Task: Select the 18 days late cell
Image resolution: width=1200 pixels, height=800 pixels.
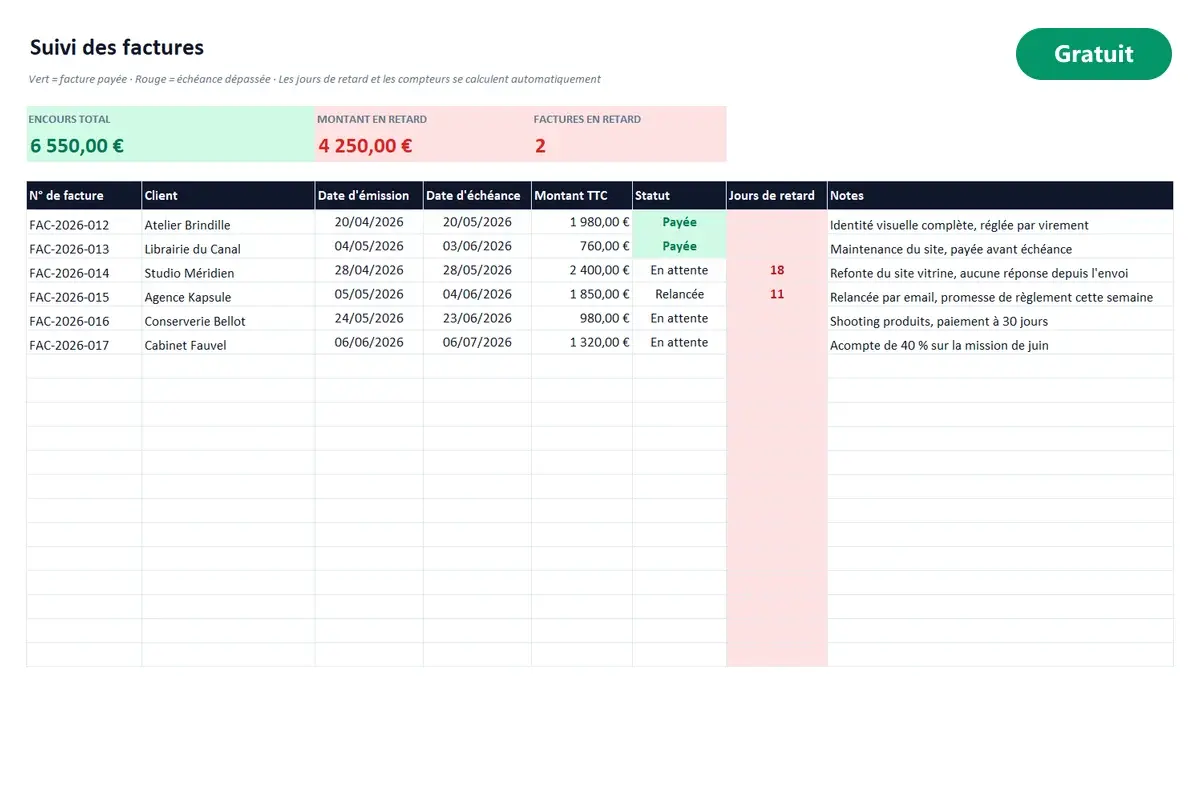Action: [777, 271]
